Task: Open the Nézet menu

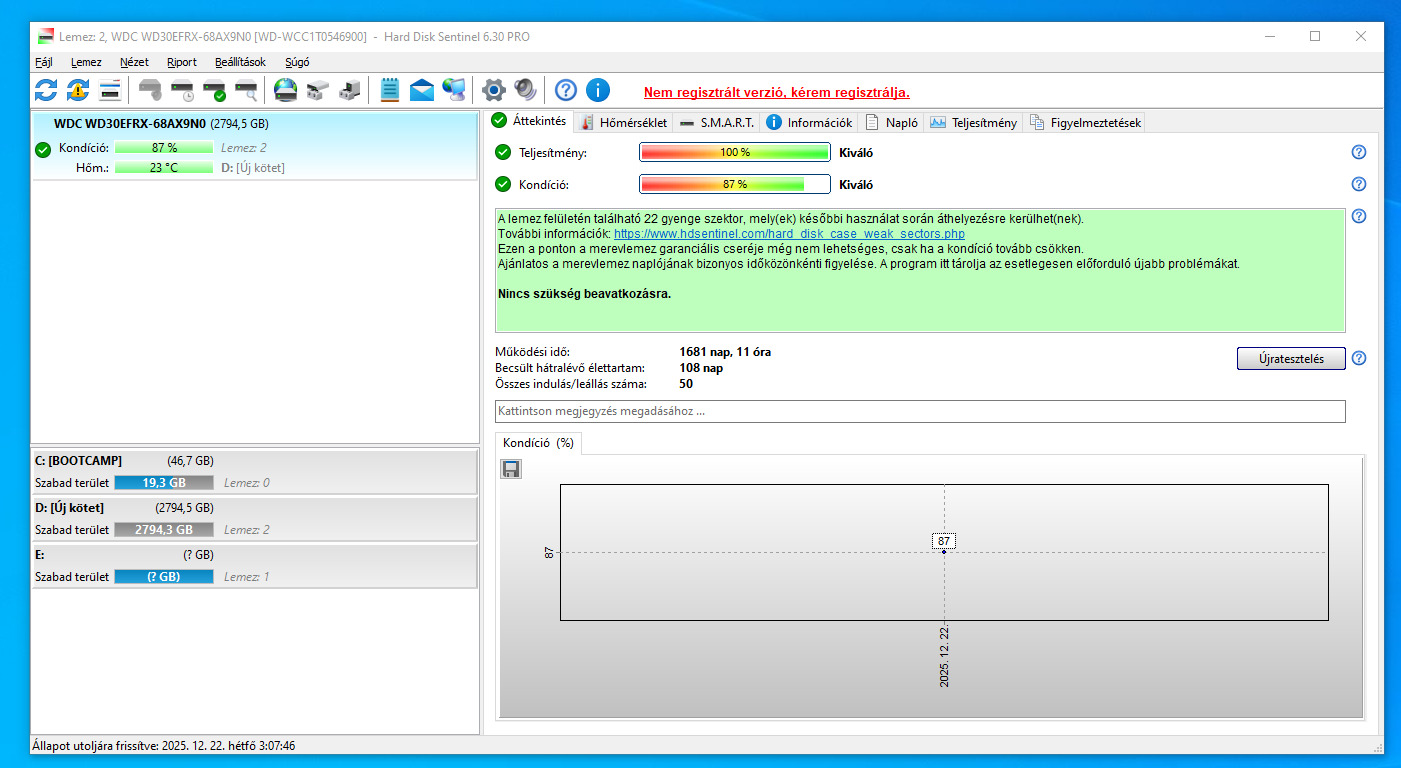Action: tap(134, 62)
